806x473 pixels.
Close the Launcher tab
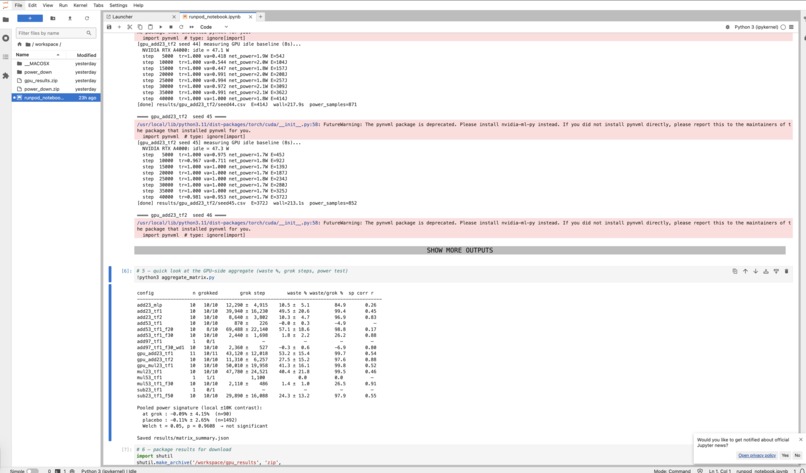tap(174, 16)
